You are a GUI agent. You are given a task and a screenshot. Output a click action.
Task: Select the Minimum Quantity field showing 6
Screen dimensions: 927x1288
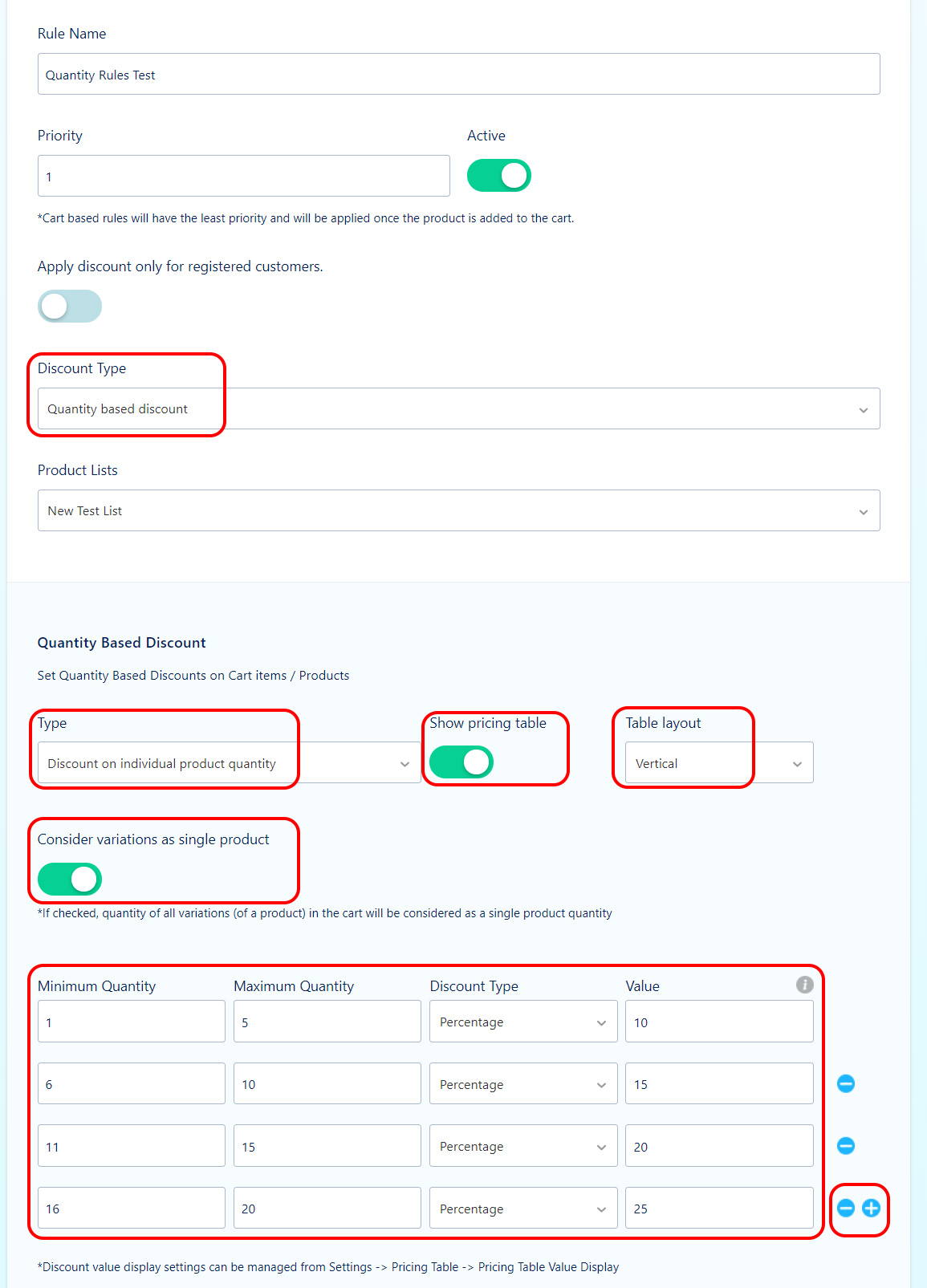pyautogui.click(x=132, y=1084)
